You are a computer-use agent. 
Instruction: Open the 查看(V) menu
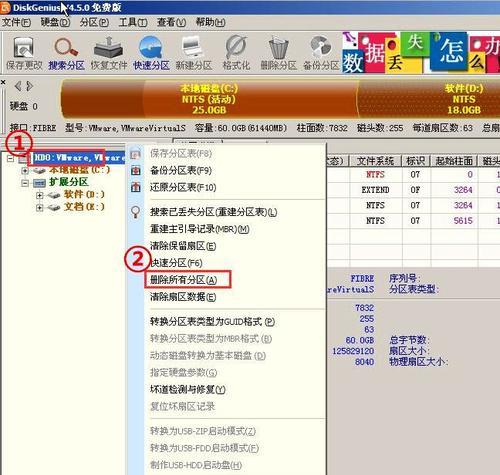click(171, 22)
